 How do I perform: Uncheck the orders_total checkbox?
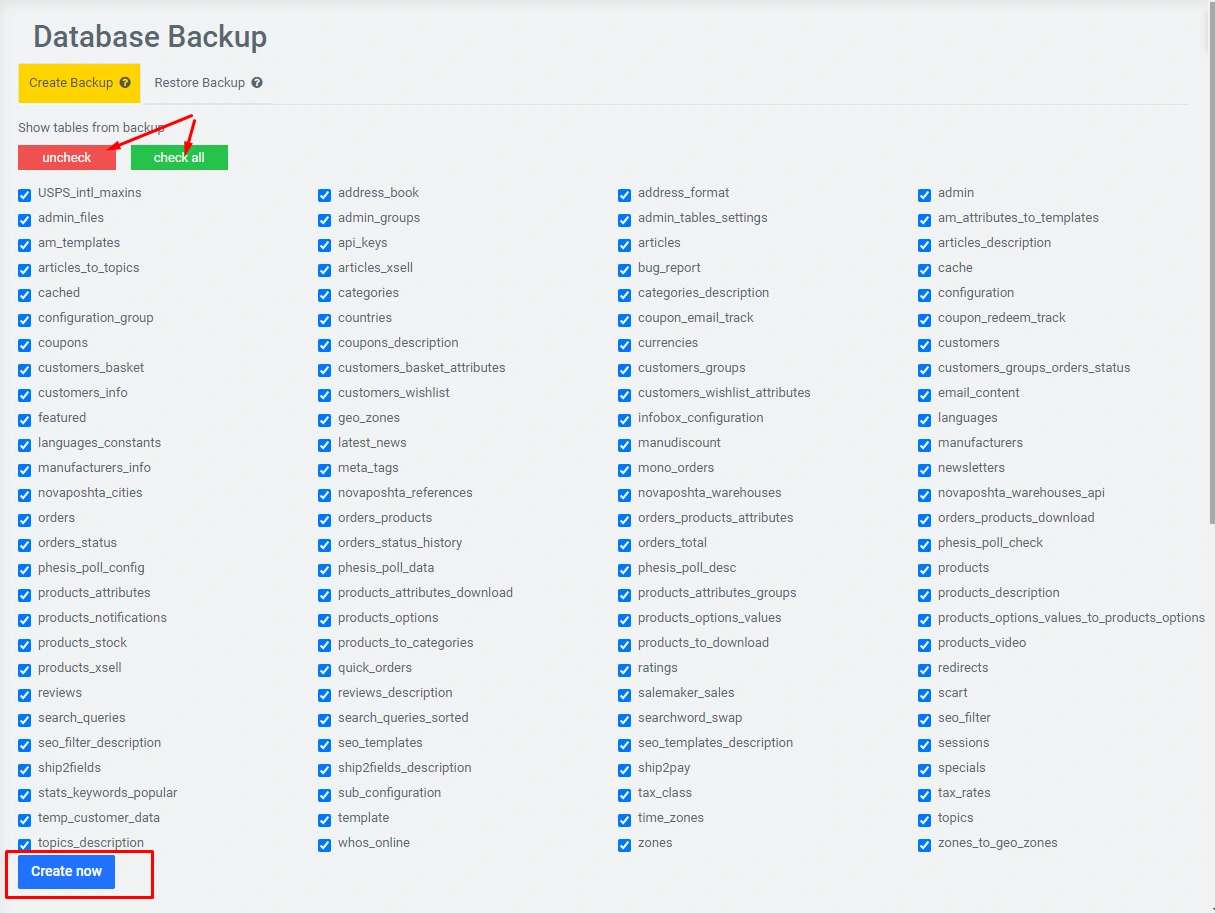point(625,544)
